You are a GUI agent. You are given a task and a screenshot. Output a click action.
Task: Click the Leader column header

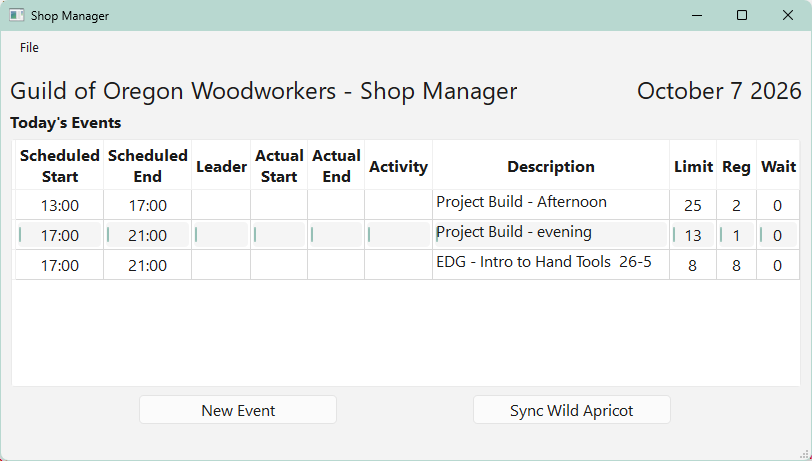[221, 166]
